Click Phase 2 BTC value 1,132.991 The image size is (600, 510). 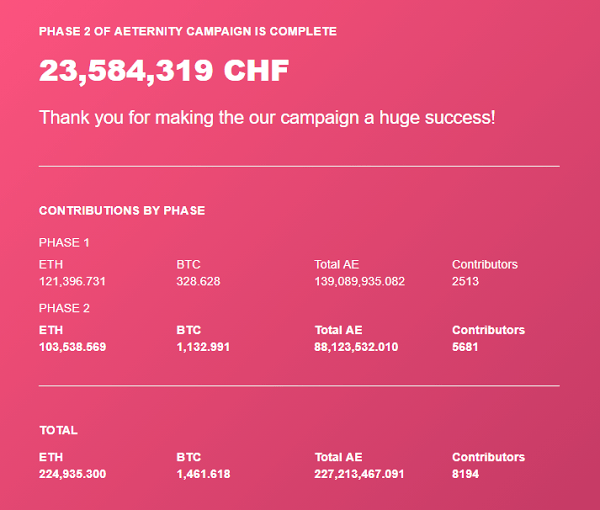click(x=203, y=347)
